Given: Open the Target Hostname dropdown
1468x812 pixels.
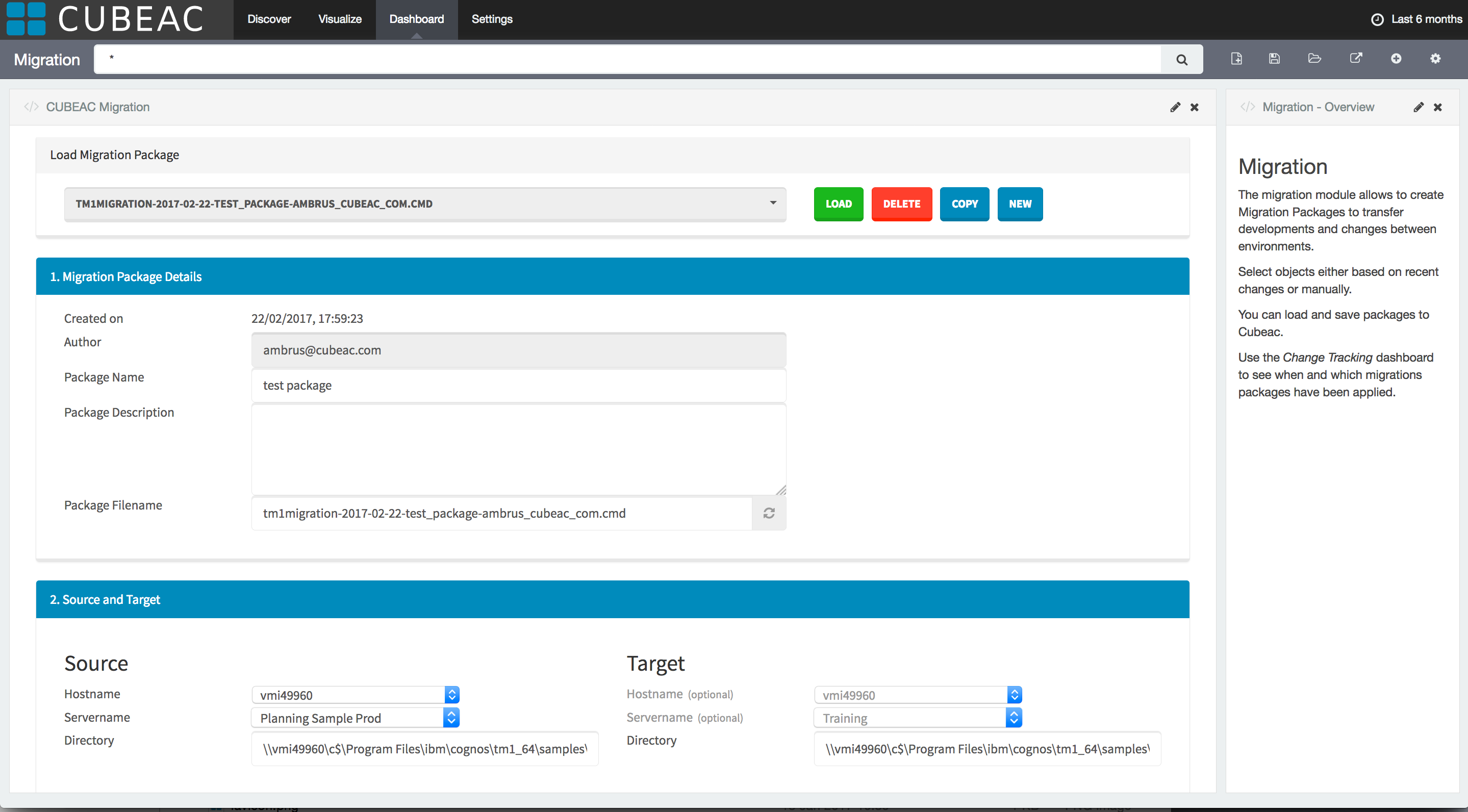Looking at the screenshot, I should [918, 695].
